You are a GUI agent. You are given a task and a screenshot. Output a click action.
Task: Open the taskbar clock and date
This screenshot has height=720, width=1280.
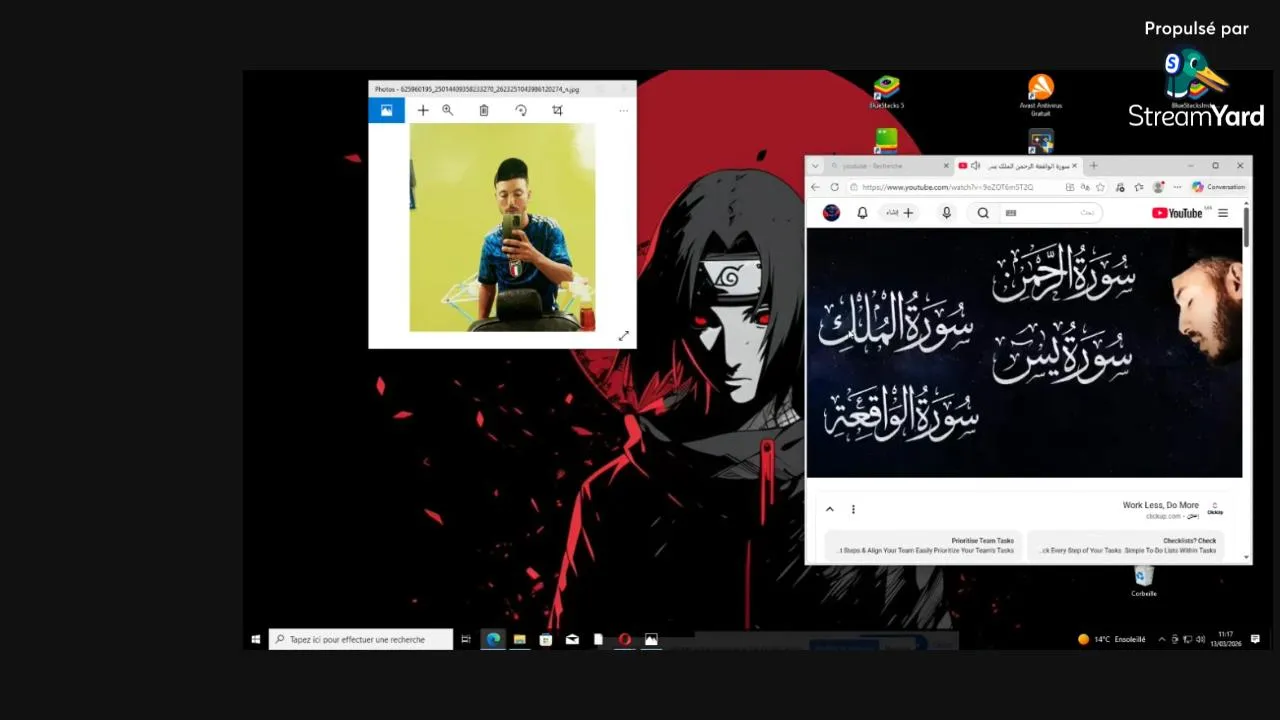(x=1226, y=639)
